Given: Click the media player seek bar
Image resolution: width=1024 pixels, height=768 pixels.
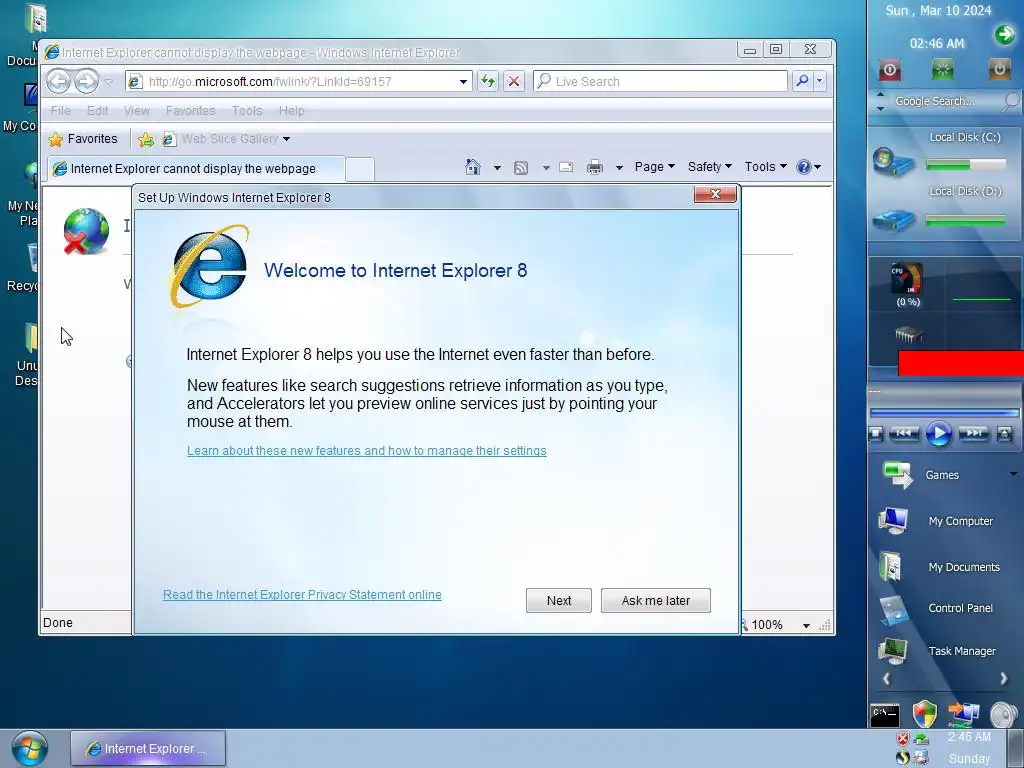Looking at the screenshot, I should click(x=944, y=413).
